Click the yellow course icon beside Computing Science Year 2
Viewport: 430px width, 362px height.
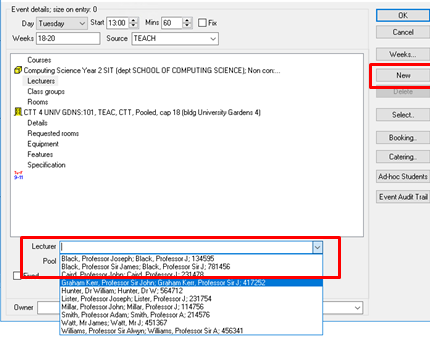tap(18, 70)
